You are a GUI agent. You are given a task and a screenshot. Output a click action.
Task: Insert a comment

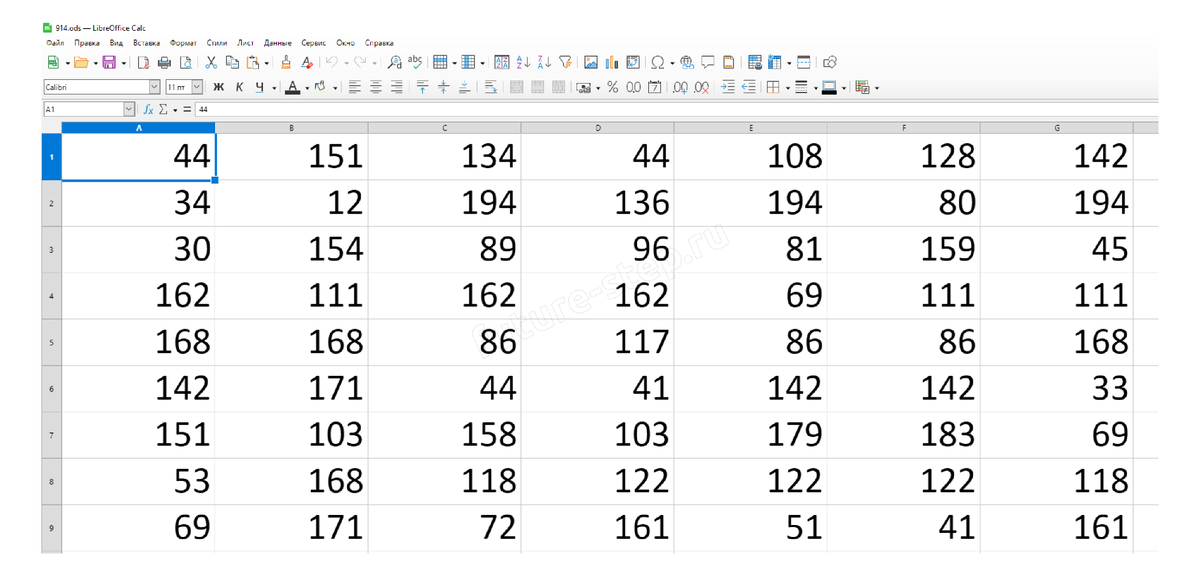(x=708, y=62)
